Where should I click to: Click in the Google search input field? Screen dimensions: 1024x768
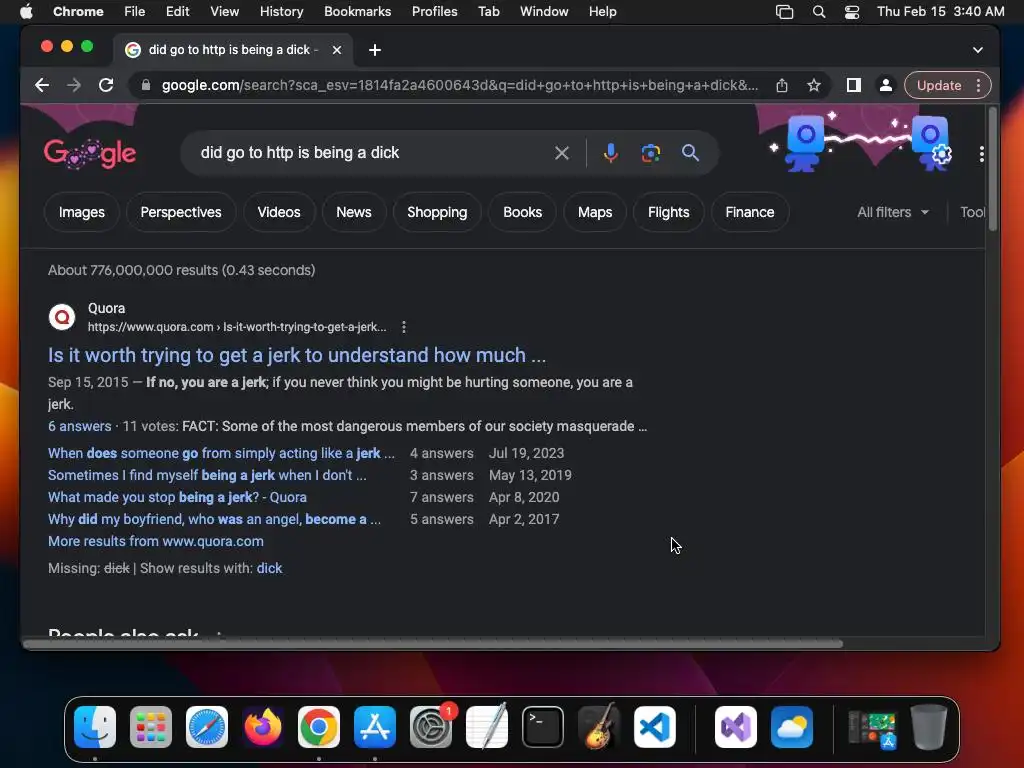pos(372,153)
